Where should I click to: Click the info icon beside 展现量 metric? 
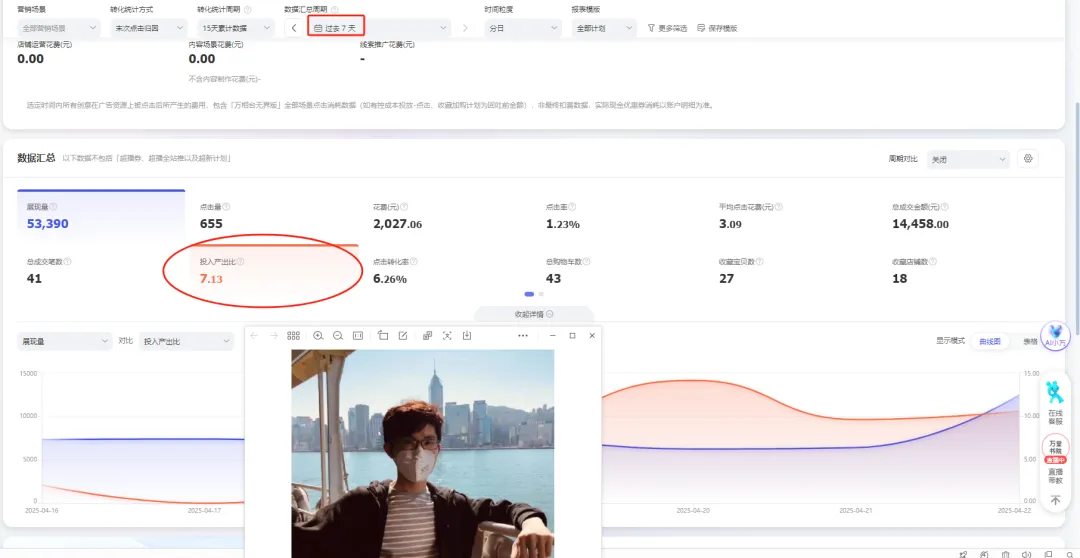pos(54,207)
